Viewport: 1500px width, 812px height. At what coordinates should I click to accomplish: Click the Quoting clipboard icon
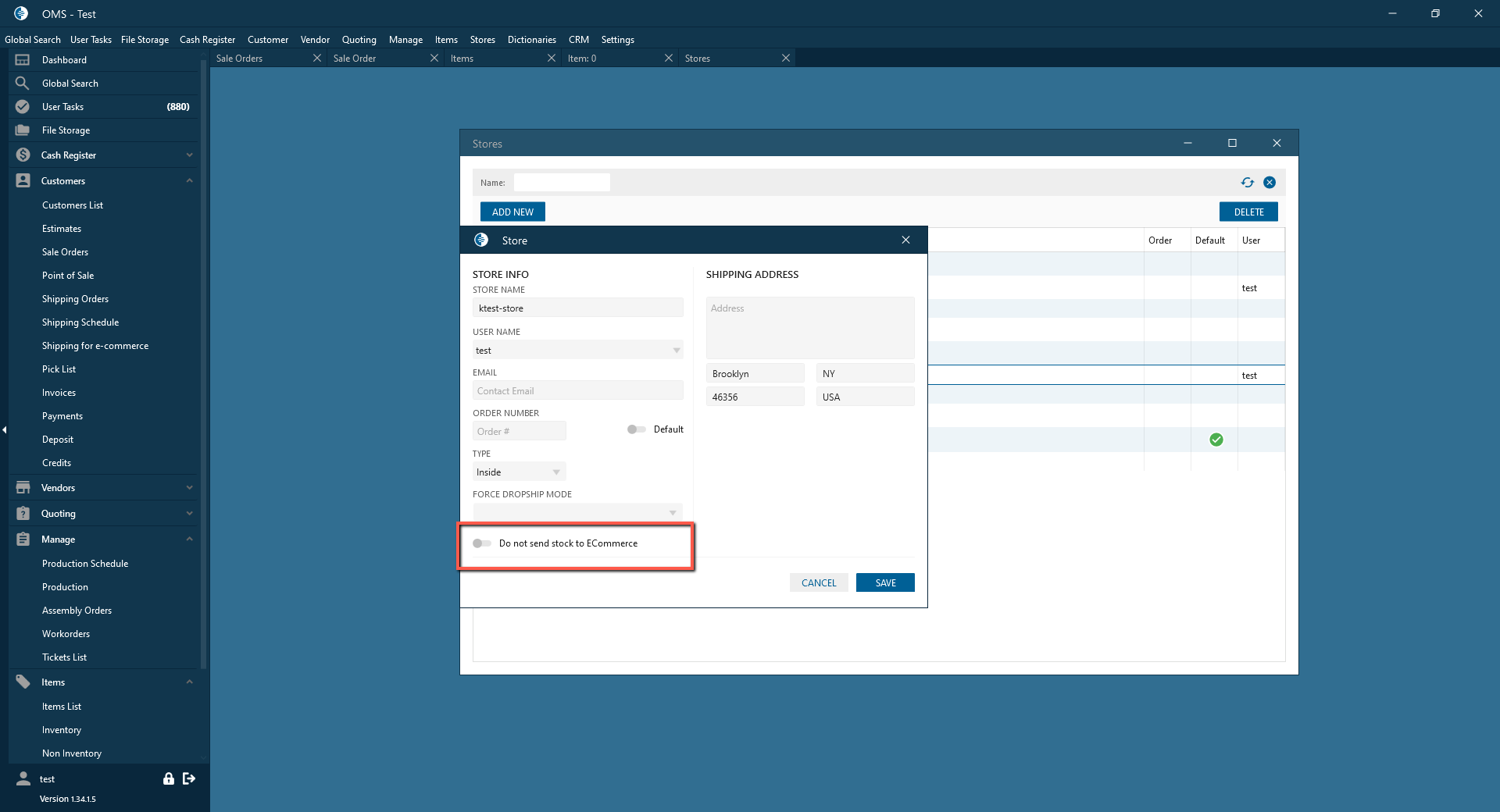[23, 514]
